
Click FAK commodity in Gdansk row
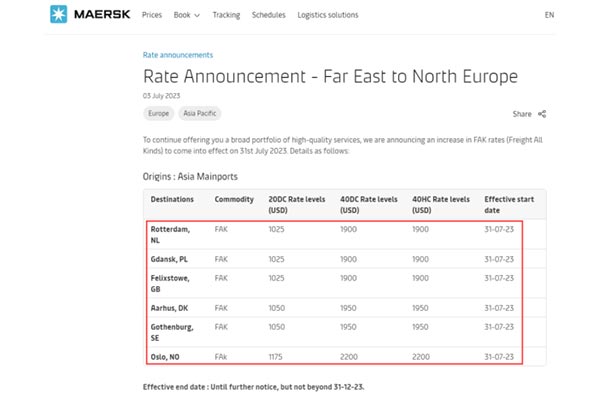click(221, 259)
